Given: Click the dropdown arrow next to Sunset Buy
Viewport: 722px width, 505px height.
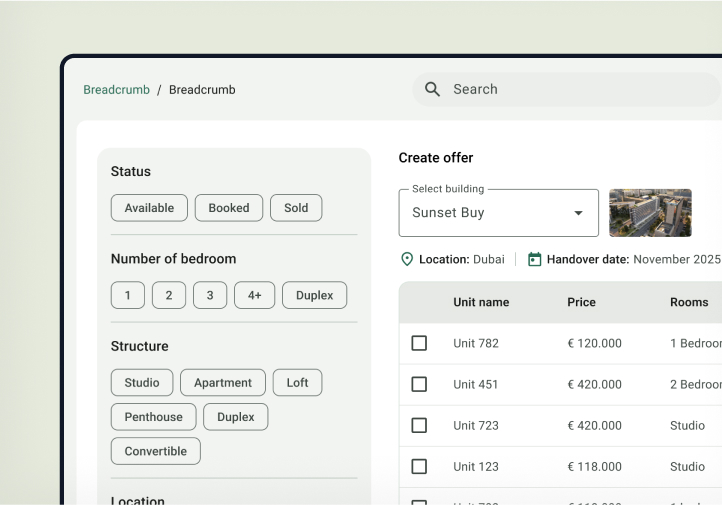Looking at the screenshot, I should (x=578, y=213).
